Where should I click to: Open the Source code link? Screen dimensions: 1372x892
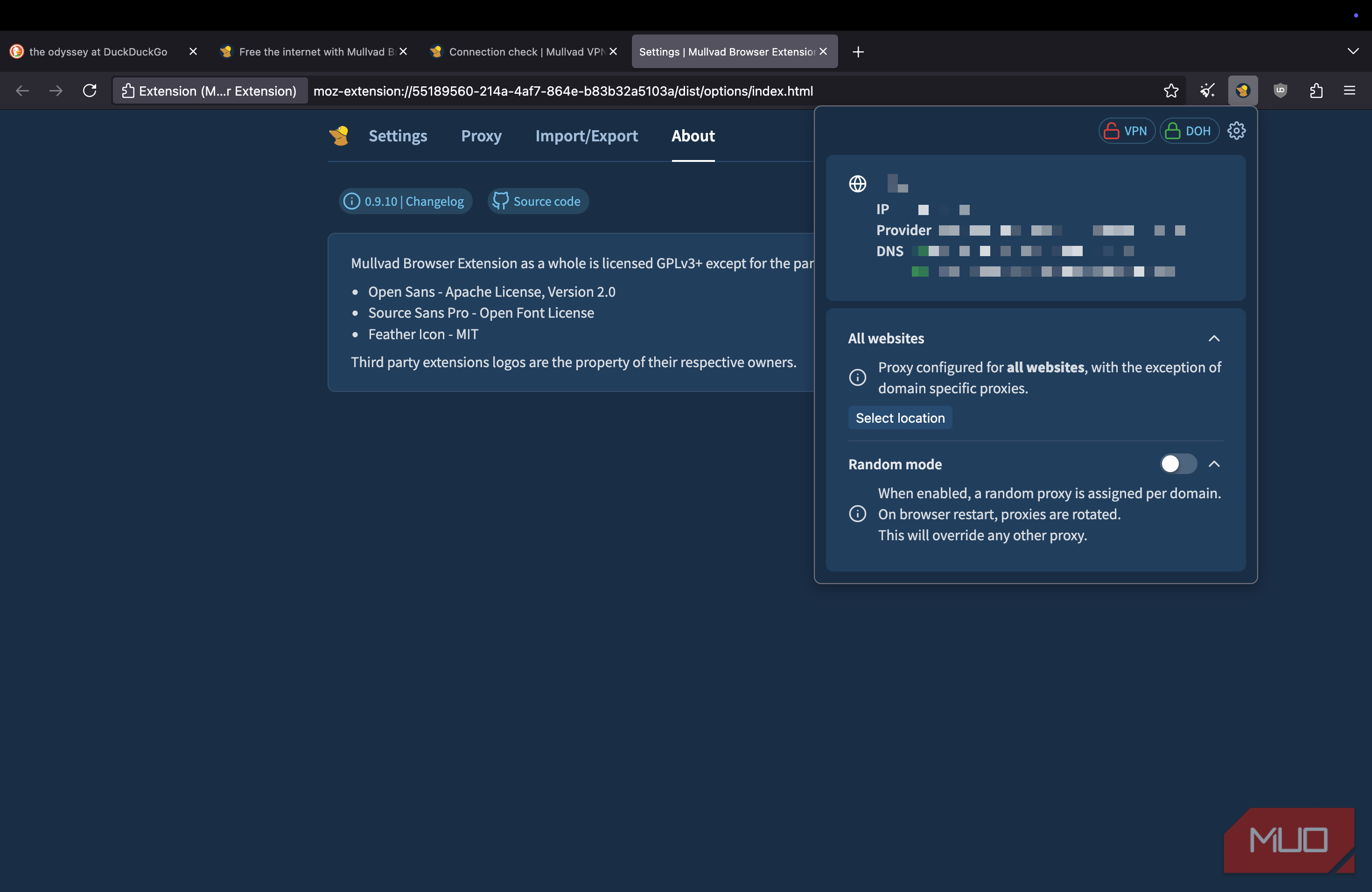[x=538, y=201]
